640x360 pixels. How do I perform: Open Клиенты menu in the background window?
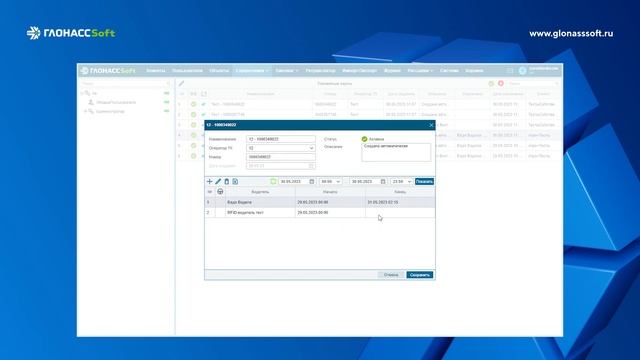coord(156,71)
